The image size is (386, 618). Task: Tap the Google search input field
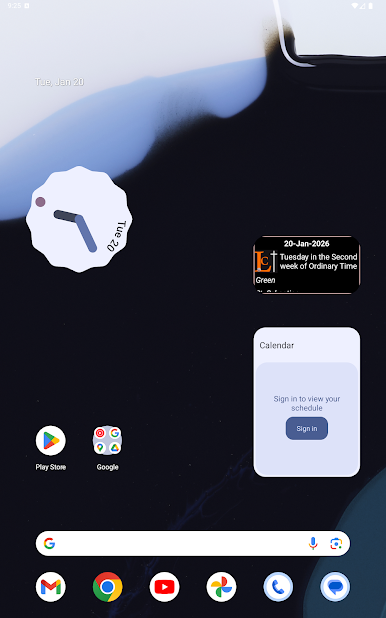tap(193, 544)
